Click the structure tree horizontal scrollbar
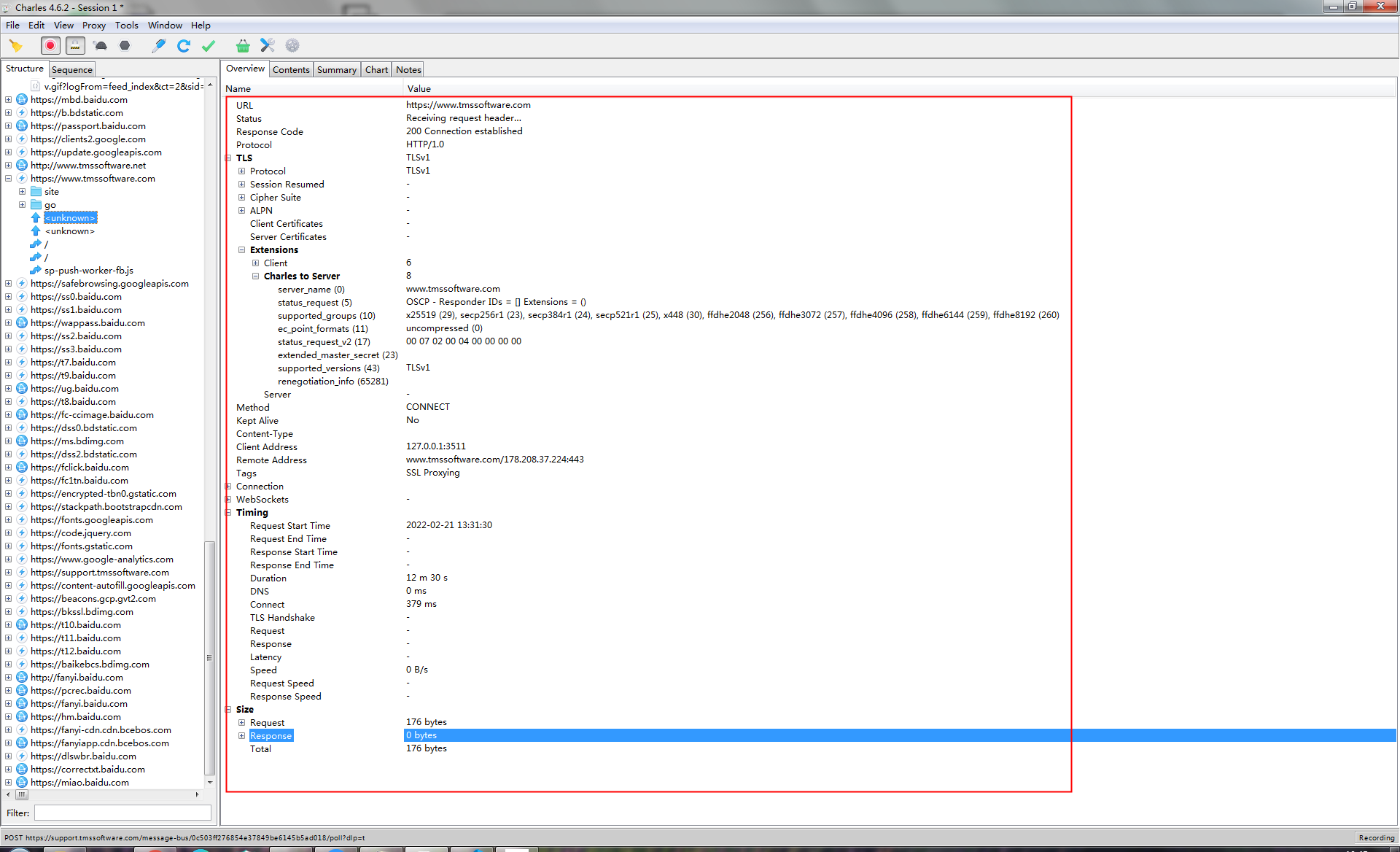Image resolution: width=1400 pixels, height=852 pixels. [22, 794]
